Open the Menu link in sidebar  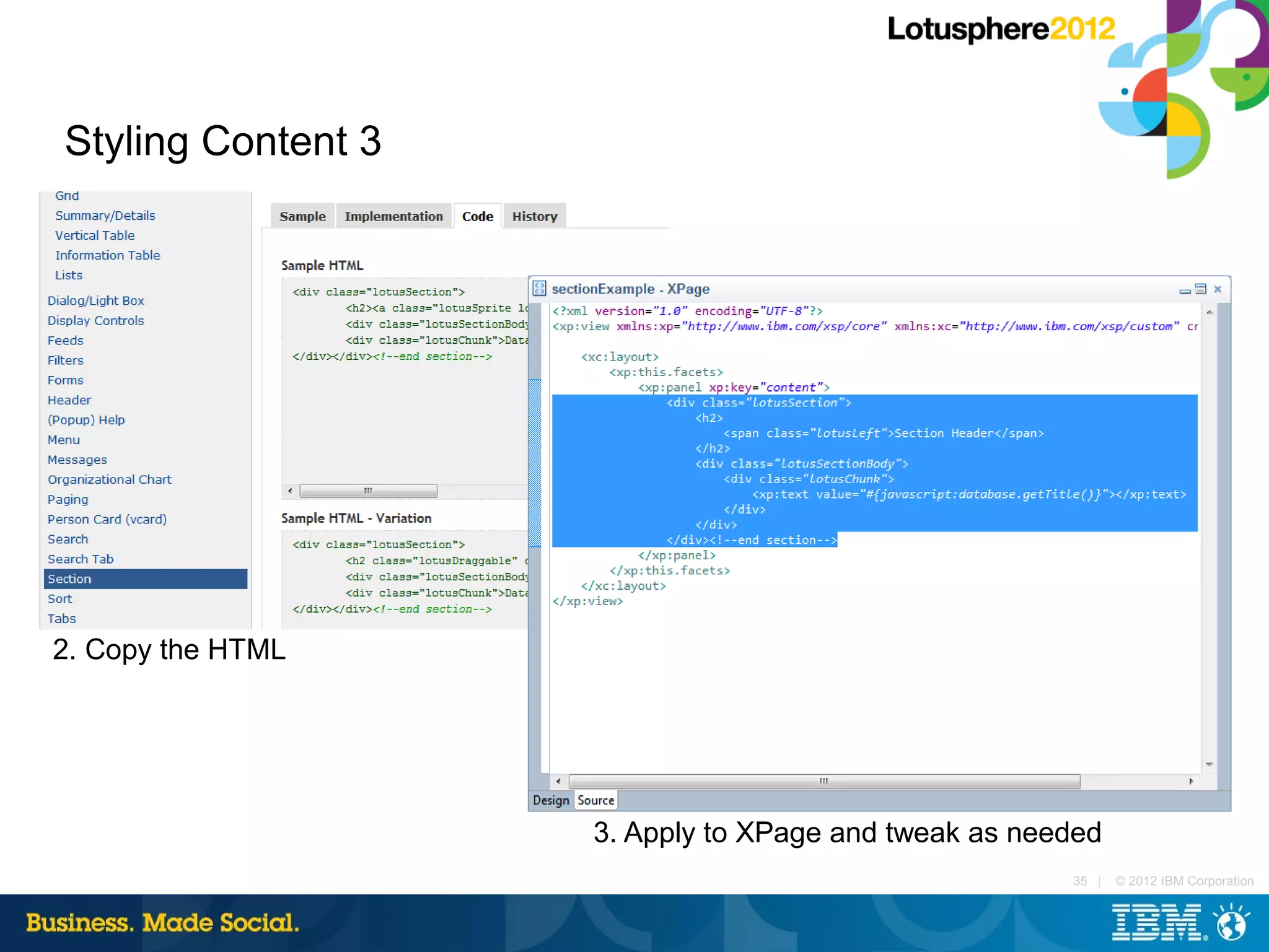[x=64, y=439]
